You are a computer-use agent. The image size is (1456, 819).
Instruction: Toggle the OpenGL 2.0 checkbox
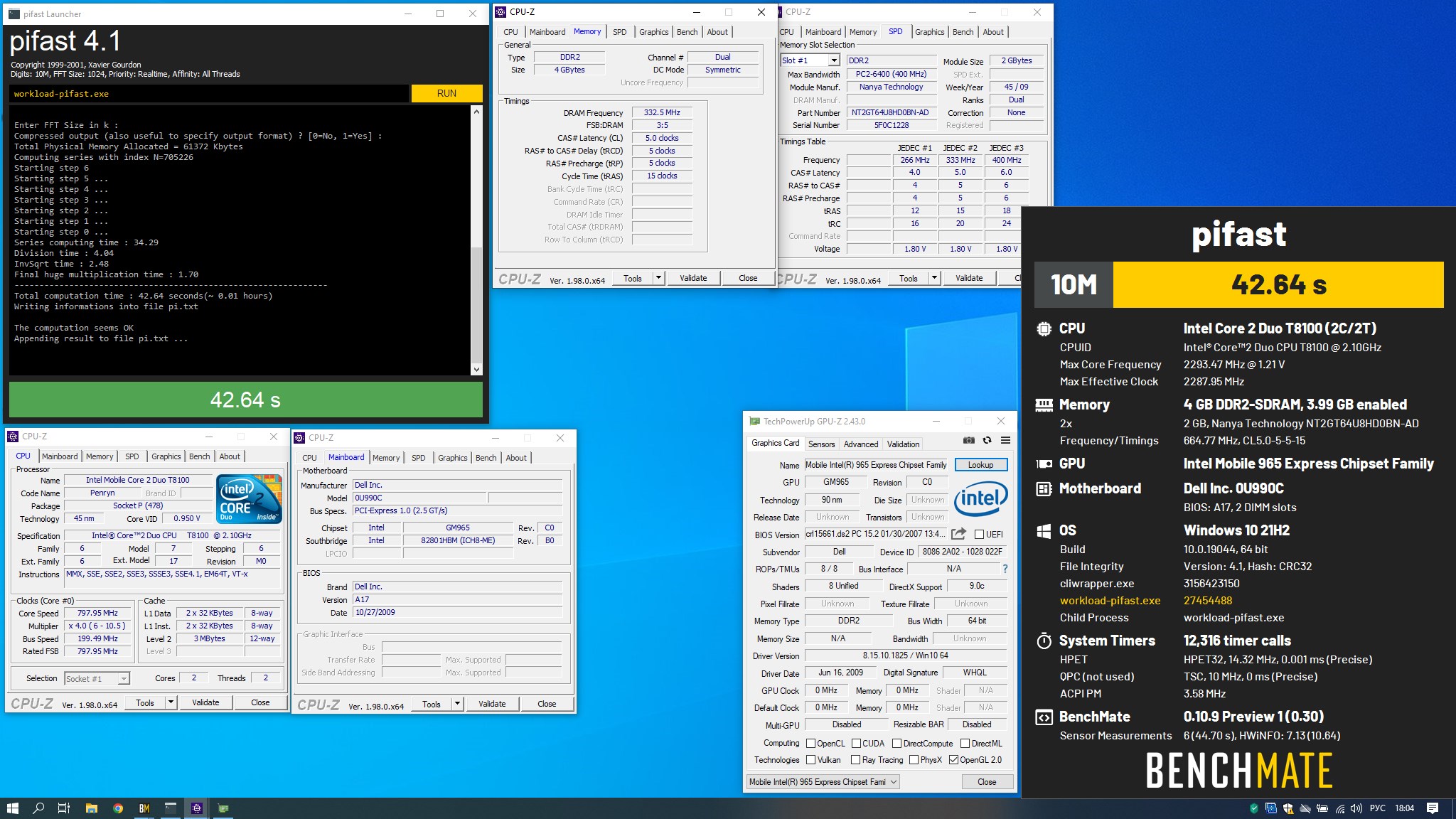click(x=954, y=760)
